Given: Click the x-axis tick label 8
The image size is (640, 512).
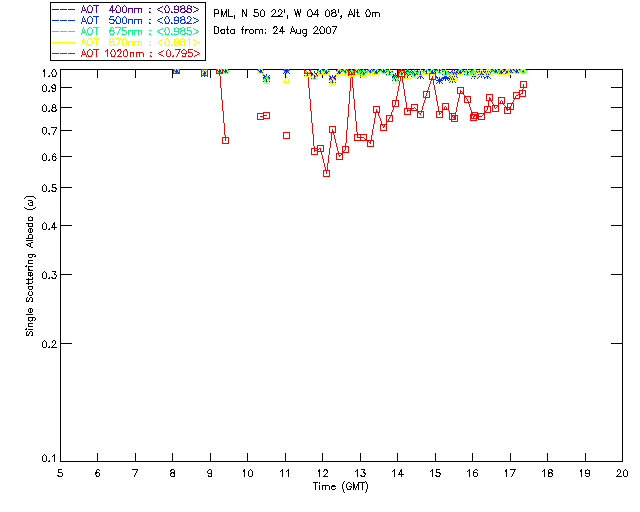Looking at the screenshot, I should (x=173, y=473).
